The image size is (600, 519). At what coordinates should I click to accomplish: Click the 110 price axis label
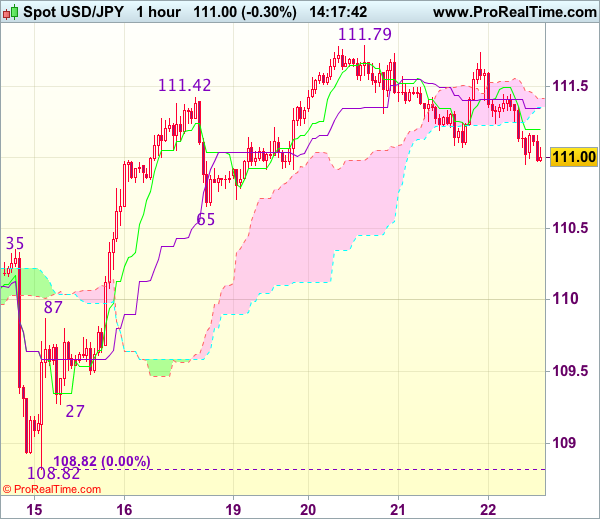[564, 299]
